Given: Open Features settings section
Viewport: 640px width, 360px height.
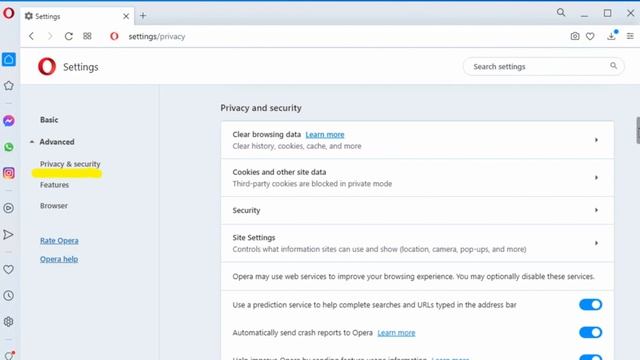Looking at the screenshot, I should [x=54, y=185].
